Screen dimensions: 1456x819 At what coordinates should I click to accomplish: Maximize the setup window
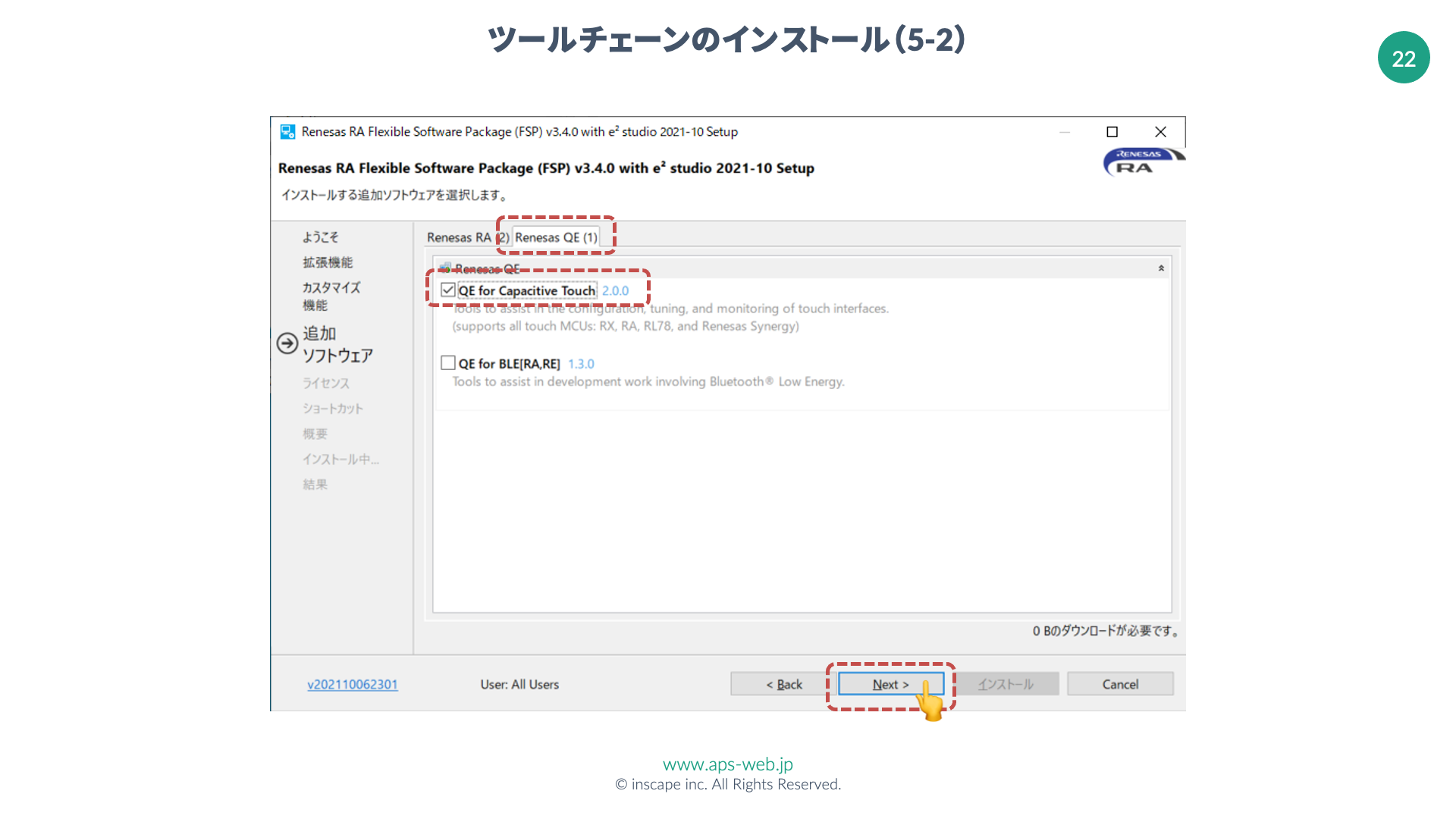(1112, 132)
